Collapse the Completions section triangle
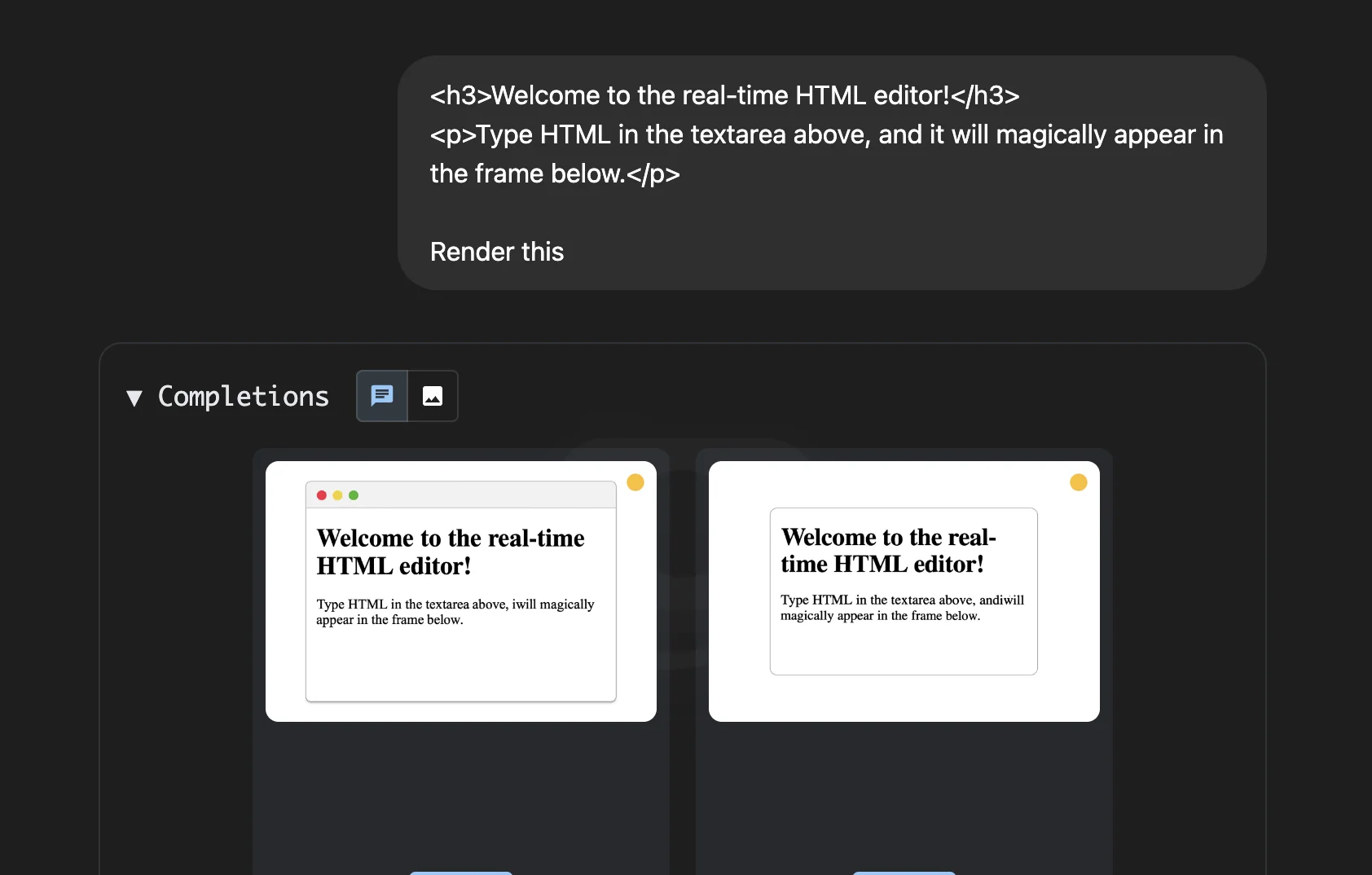The image size is (1372, 875). (134, 398)
